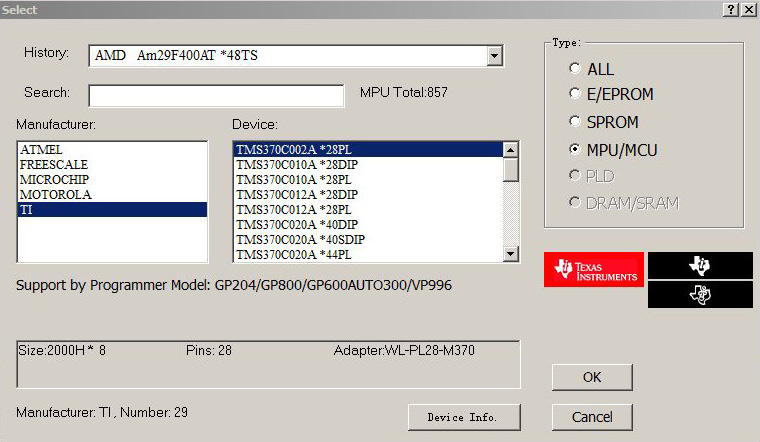Click the Pins: 28 text
Screen dimensions: 760x442
(209, 350)
